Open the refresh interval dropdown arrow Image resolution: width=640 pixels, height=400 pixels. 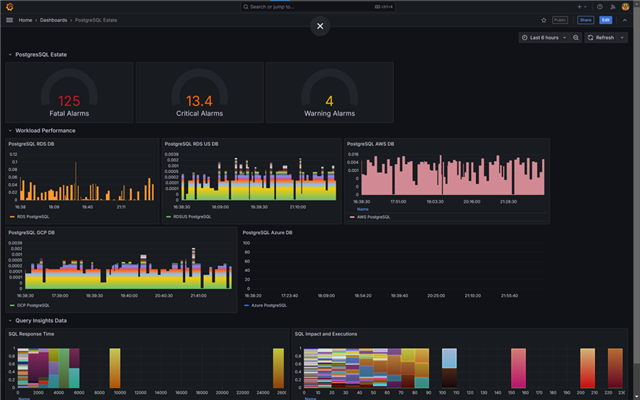coord(622,38)
